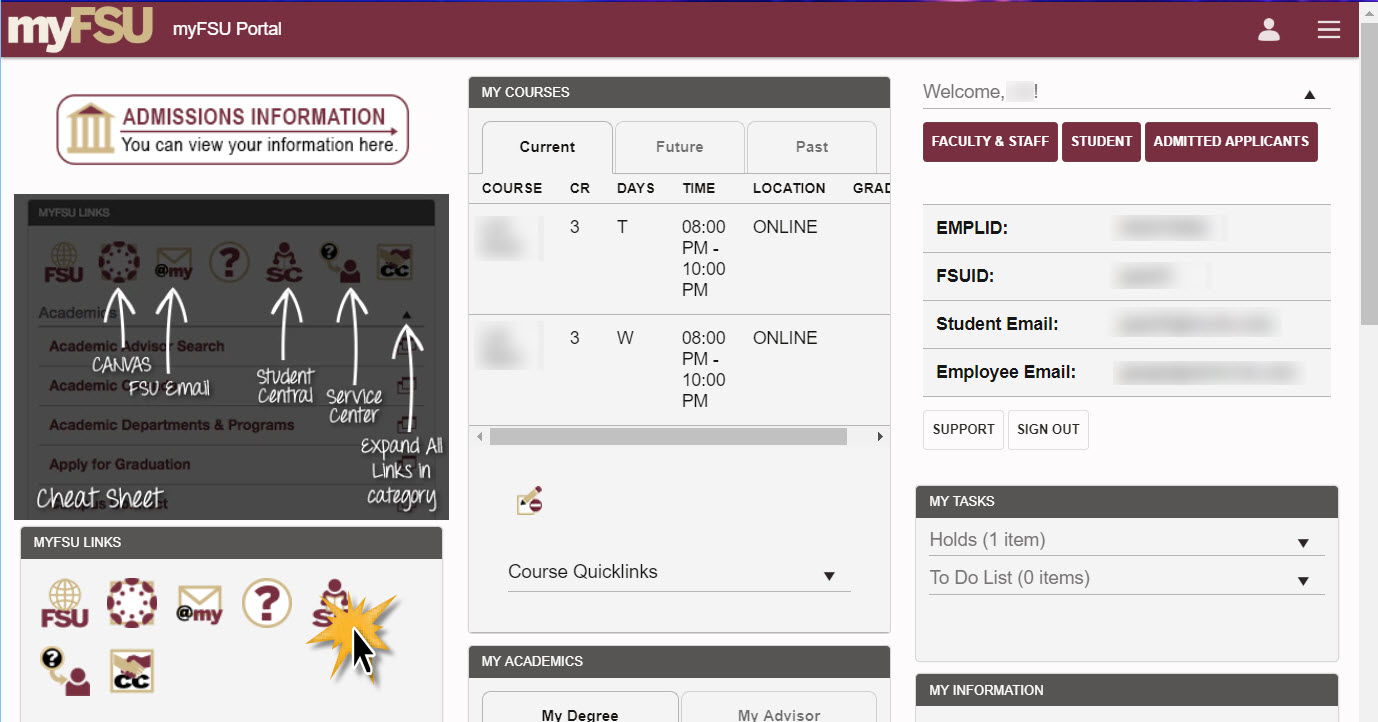The width and height of the screenshot is (1378, 722).
Task: Open the CC handshake icon
Action: coord(132,671)
